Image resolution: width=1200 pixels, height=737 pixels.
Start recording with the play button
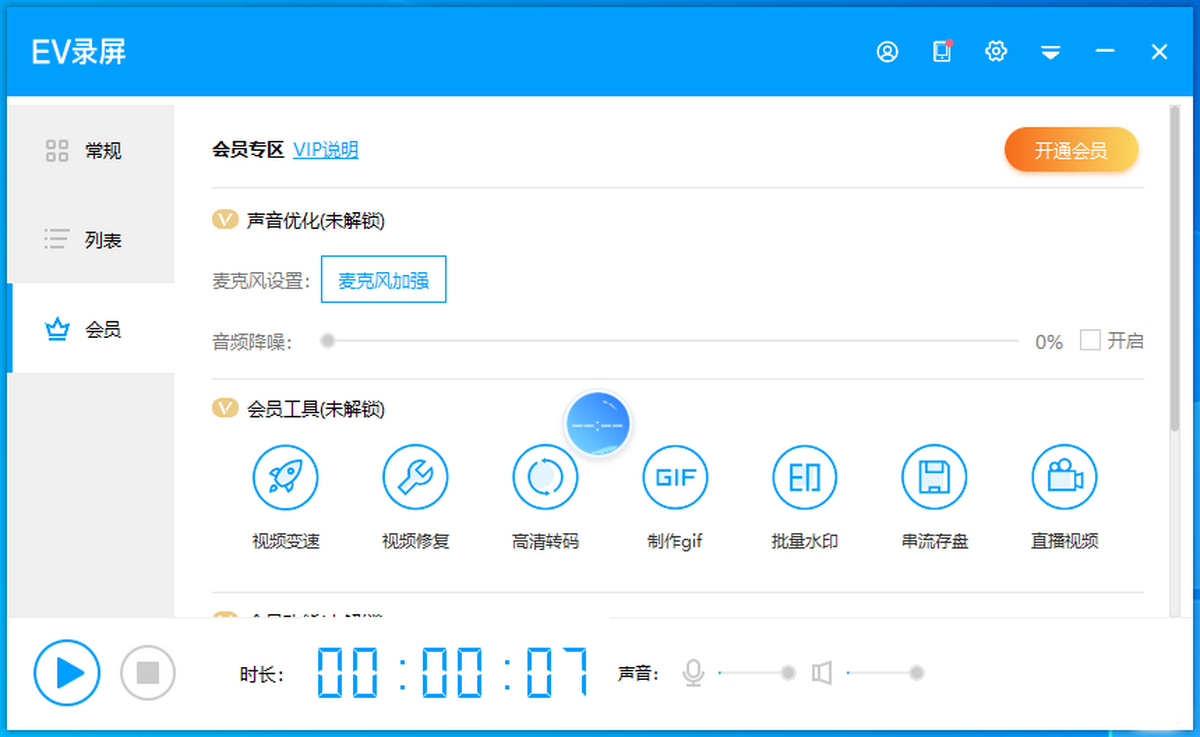click(x=67, y=673)
